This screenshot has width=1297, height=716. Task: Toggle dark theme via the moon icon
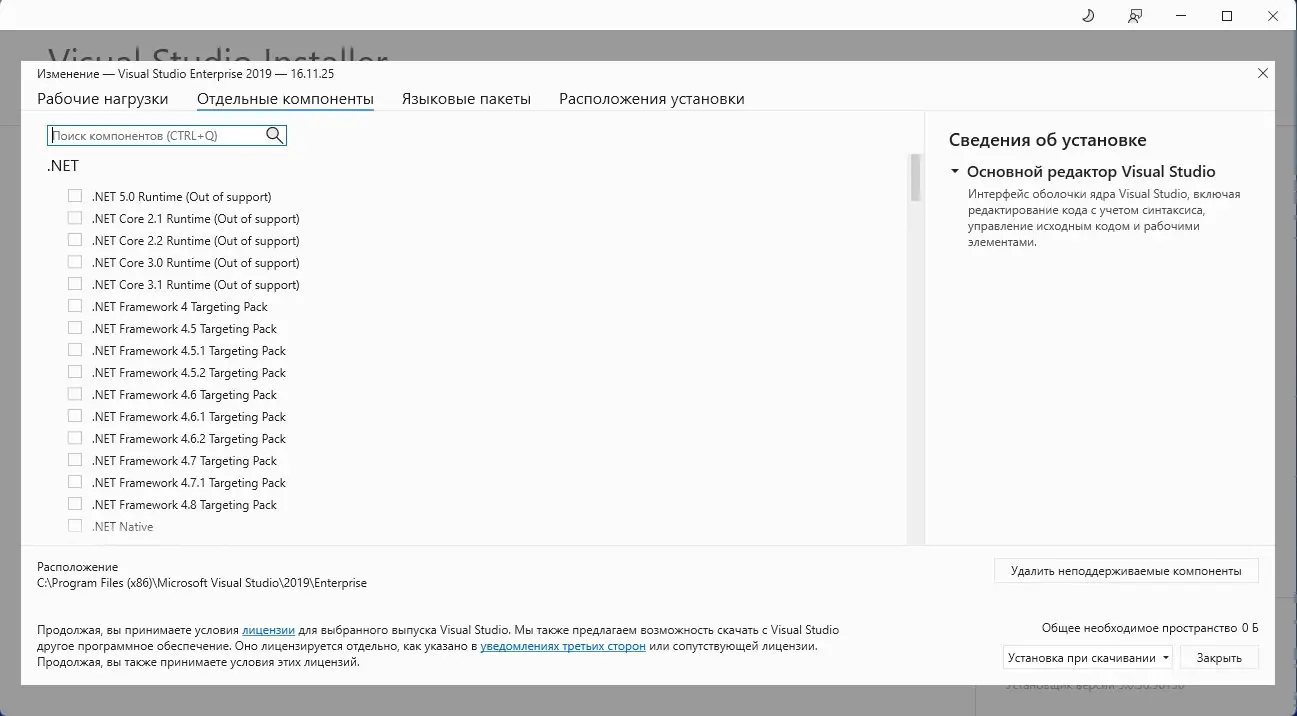tap(1087, 15)
